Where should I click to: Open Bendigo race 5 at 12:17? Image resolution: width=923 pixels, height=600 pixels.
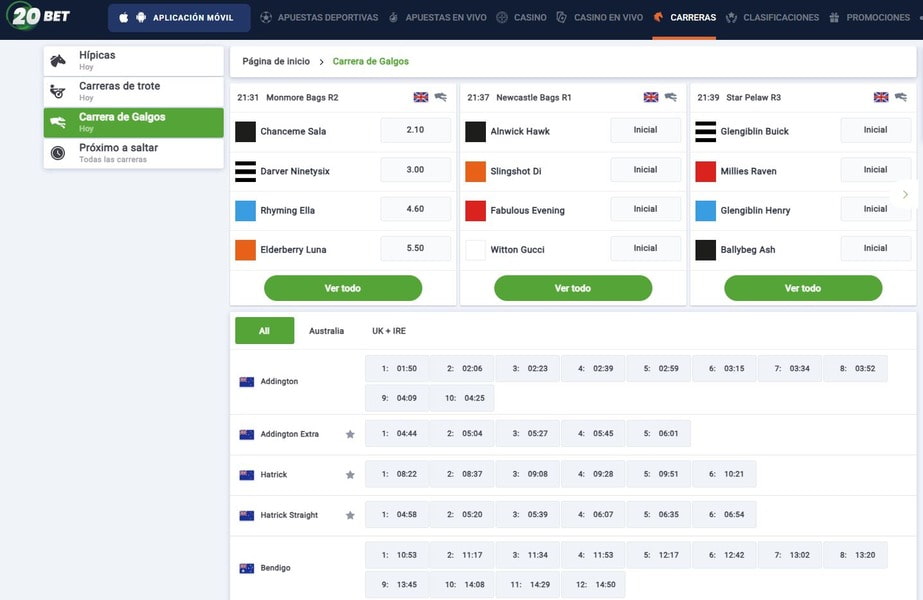(x=660, y=555)
